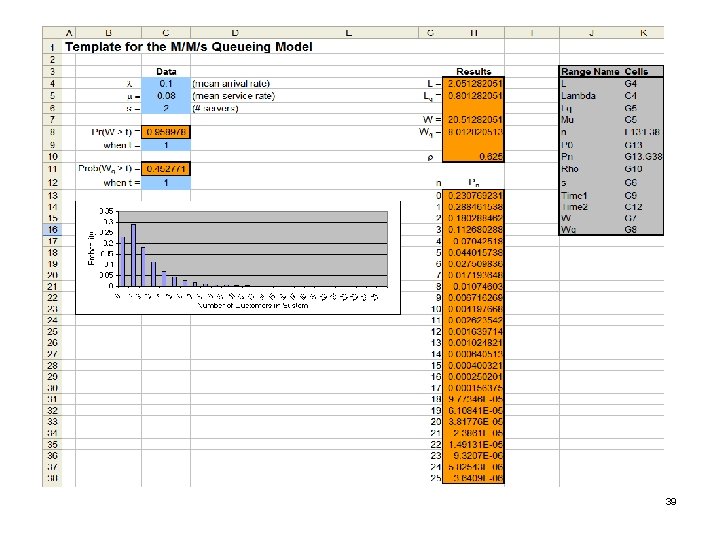Screen dimensions: 720x540
Task: Click the mean service rate value 0.08
Action: pos(166,96)
